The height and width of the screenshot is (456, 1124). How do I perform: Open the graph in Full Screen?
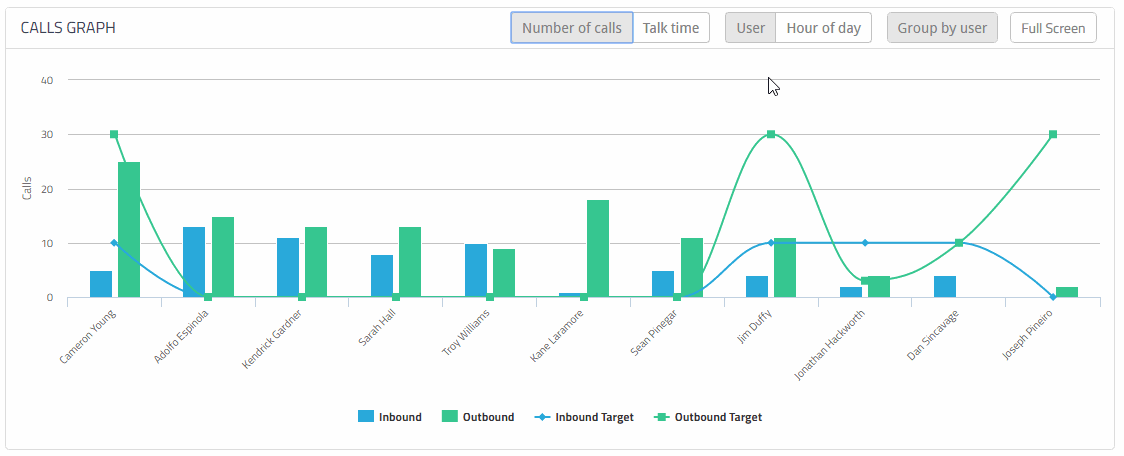[1053, 28]
